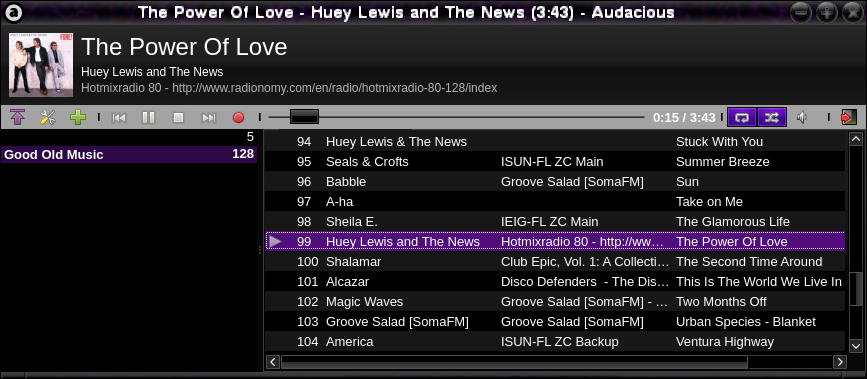Click the Huey Lewis album cover thumbnail

click(41, 64)
